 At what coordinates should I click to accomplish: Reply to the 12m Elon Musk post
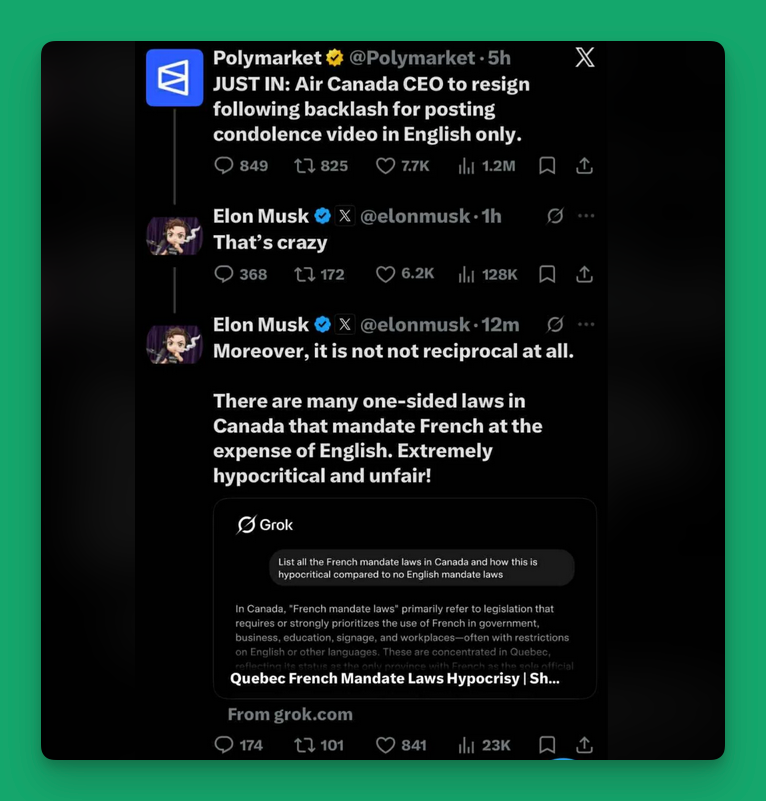tap(238, 745)
